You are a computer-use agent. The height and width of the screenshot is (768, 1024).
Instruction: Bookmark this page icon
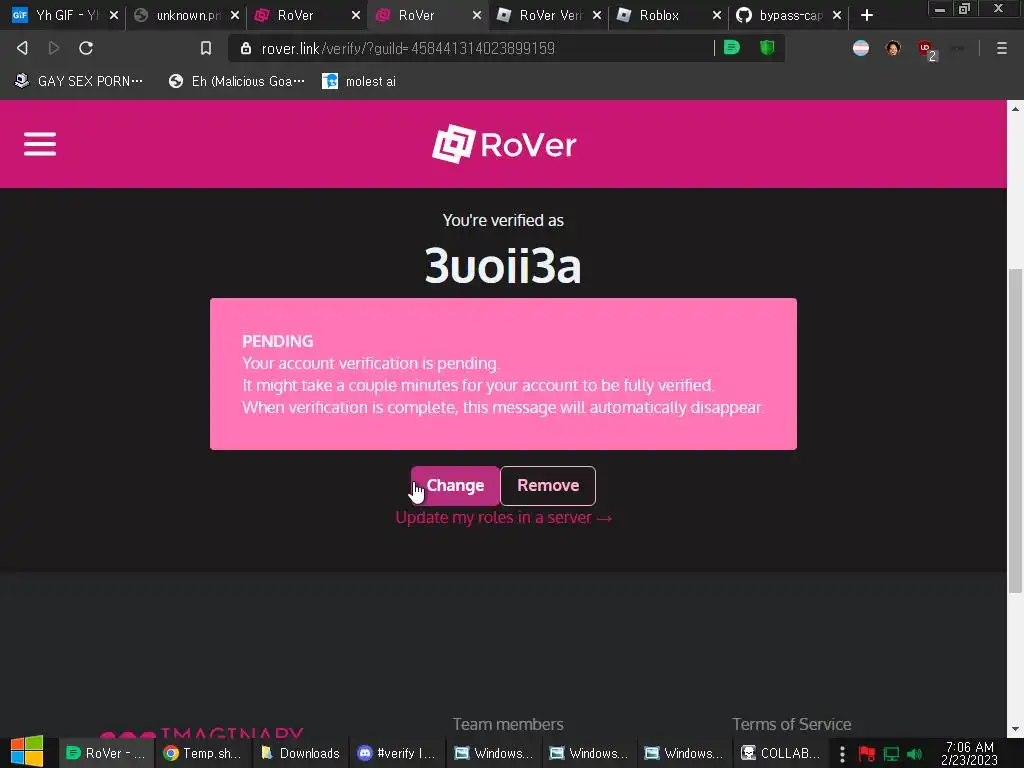point(206,48)
